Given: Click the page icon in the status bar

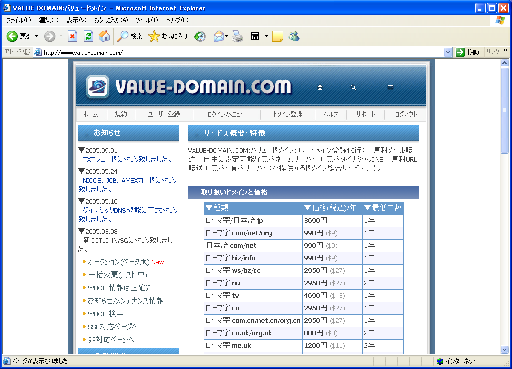Looking at the screenshot, I should pyautogui.click(x=7, y=361).
